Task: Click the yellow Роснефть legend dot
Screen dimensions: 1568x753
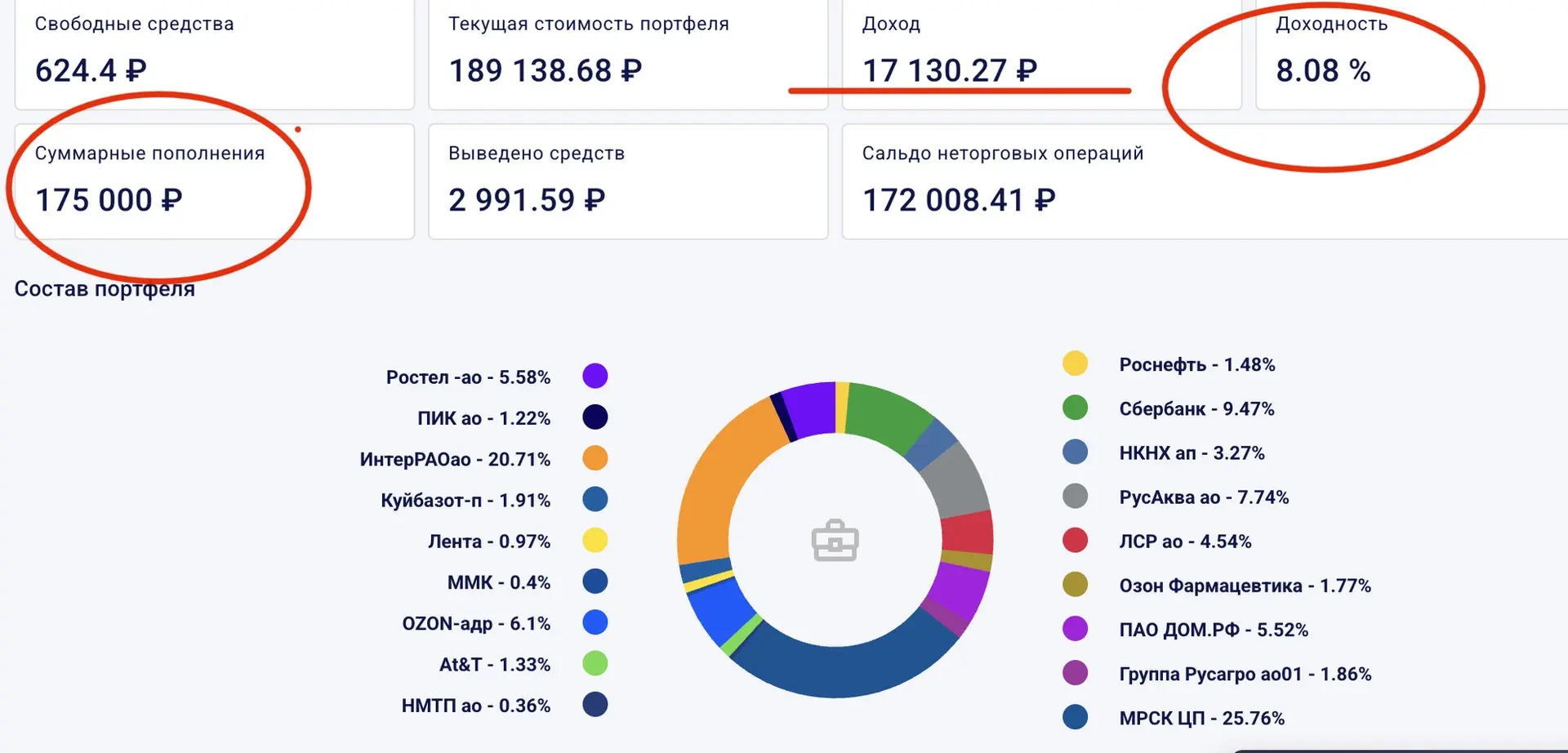Action: tap(1076, 363)
